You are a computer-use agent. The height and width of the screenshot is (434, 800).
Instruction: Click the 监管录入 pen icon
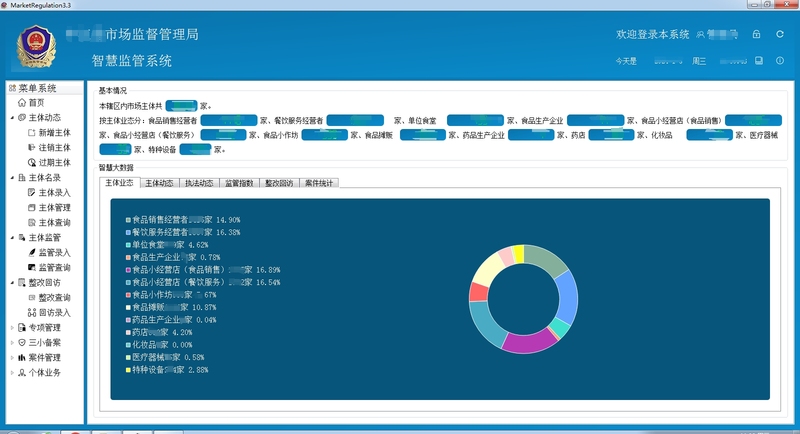click(x=32, y=252)
